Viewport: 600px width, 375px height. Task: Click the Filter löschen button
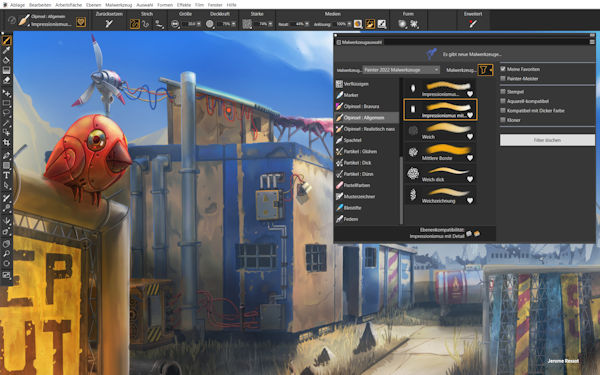tap(547, 140)
